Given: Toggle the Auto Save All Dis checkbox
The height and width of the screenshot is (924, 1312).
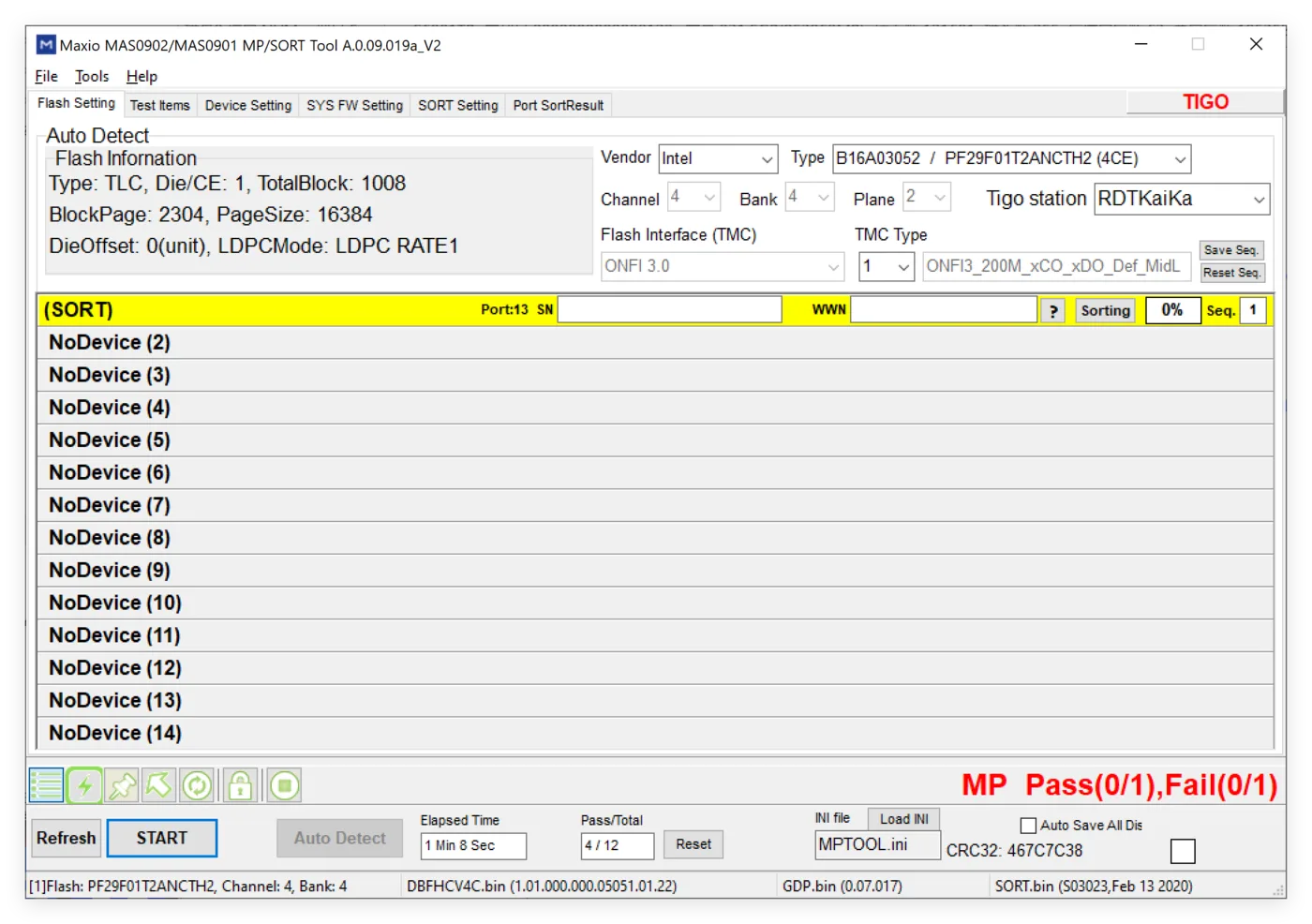Looking at the screenshot, I should pyautogui.click(x=1028, y=826).
